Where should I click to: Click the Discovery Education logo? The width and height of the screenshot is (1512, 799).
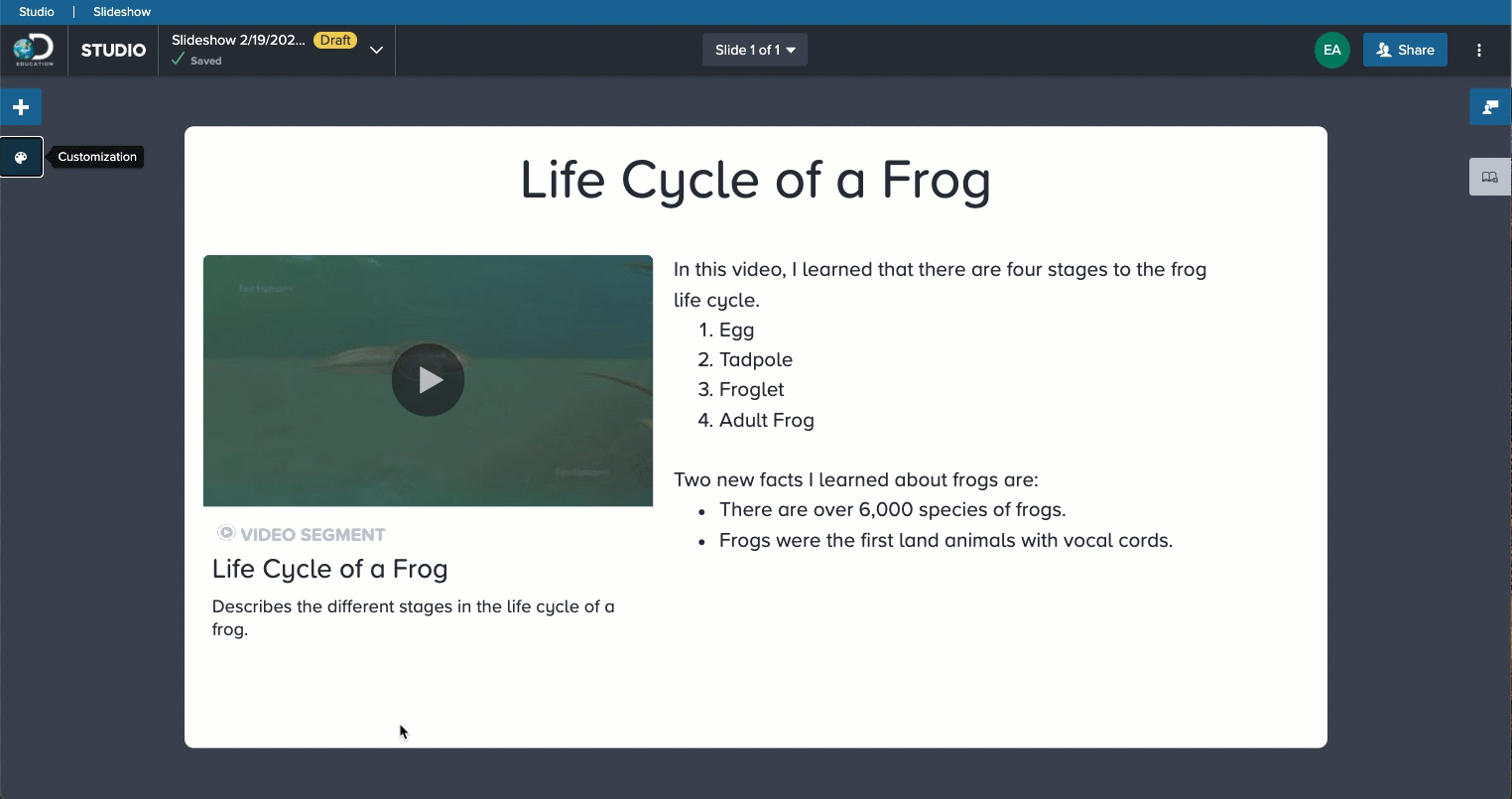(x=34, y=50)
